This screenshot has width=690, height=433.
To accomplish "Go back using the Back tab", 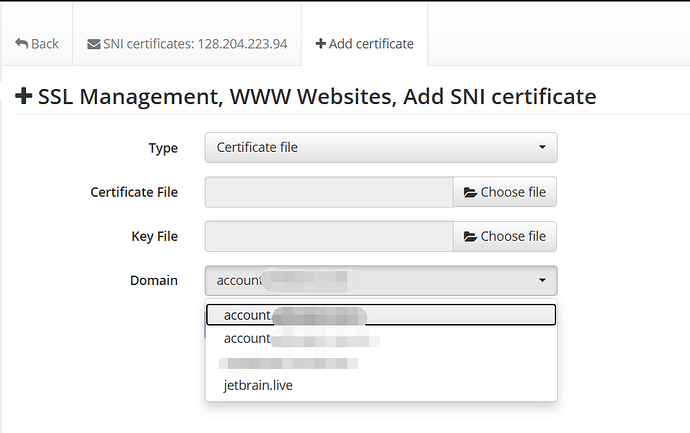I will coord(37,44).
